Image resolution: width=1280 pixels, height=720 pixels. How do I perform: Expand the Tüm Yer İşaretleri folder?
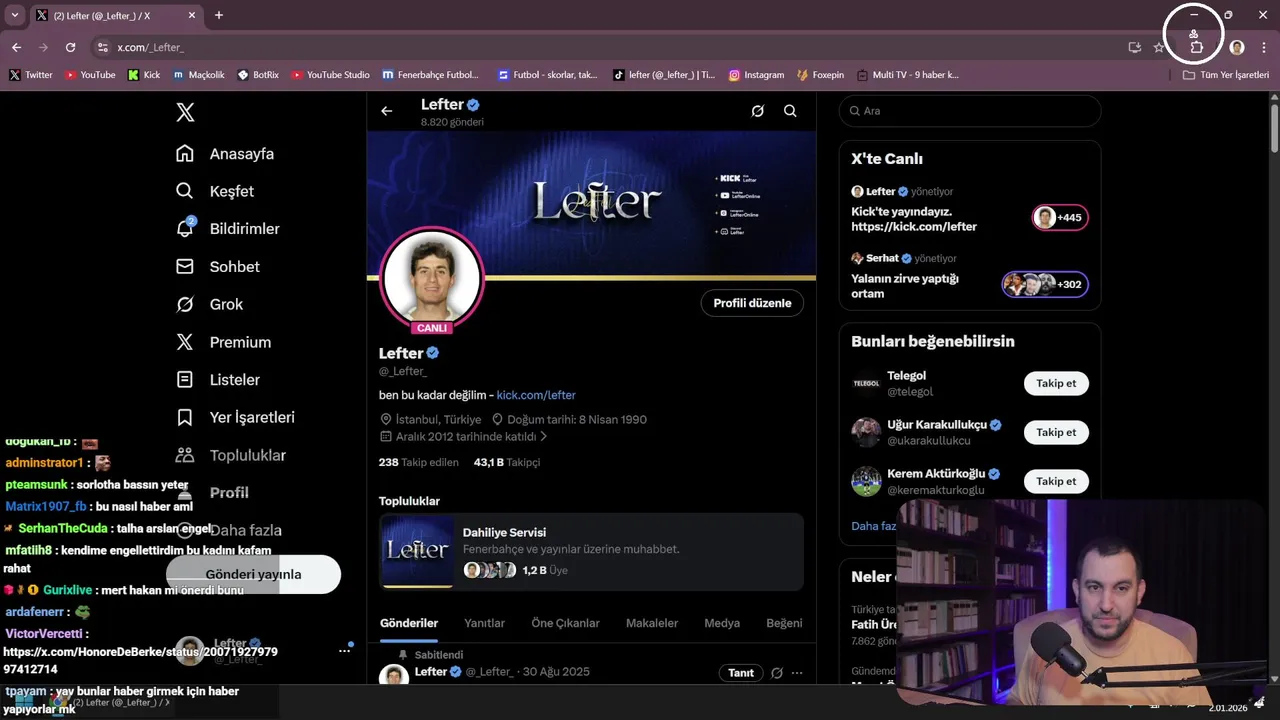pyautogui.click(x=1225, y=75)
